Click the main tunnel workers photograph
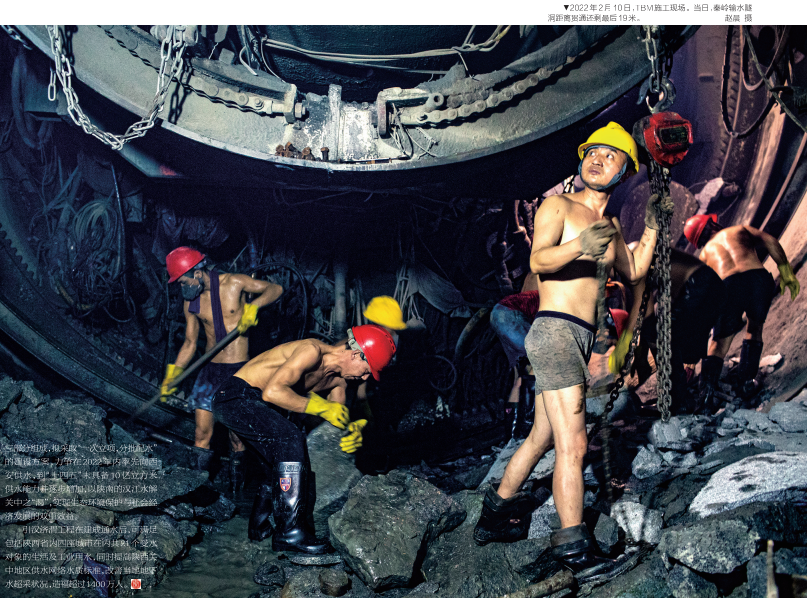 click(403, 311)
